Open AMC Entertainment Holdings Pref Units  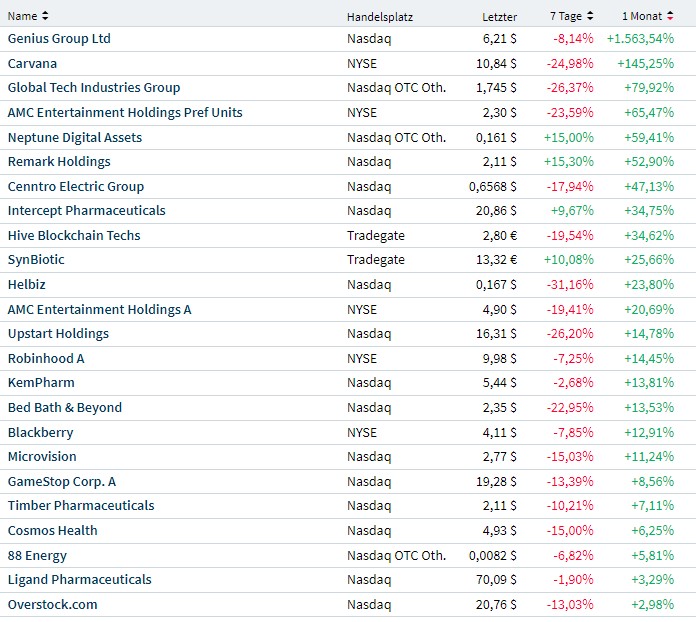point(125,113)
